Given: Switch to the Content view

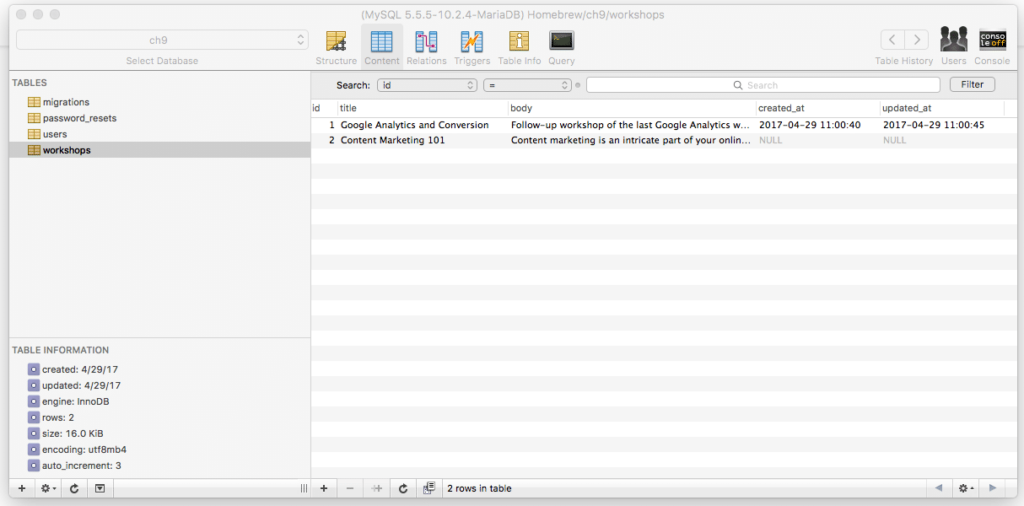Looking at the screenshot, I should [x=381, y=48].
